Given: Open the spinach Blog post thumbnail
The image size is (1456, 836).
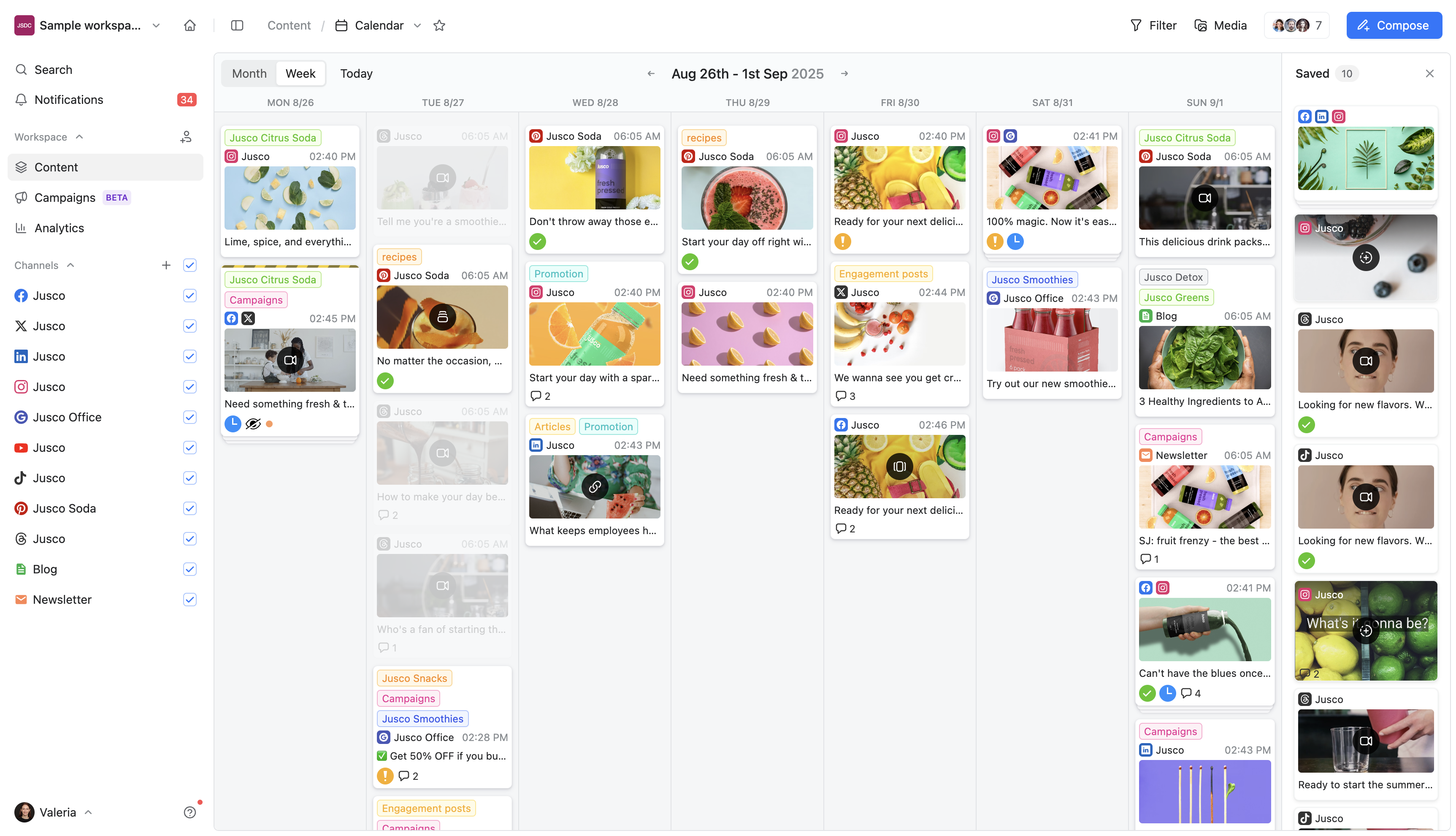Looking at the screenshot, I should [1204, 358].
